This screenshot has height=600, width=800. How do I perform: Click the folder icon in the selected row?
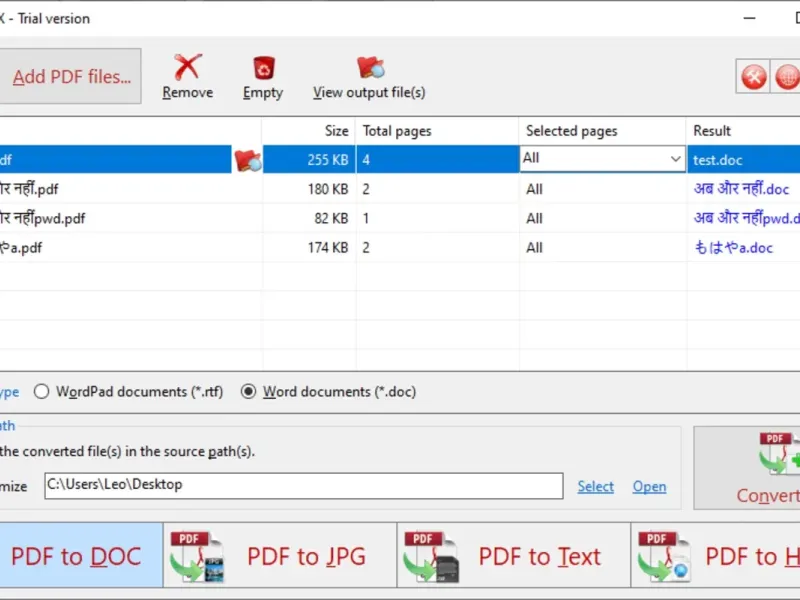click(248, 160)
